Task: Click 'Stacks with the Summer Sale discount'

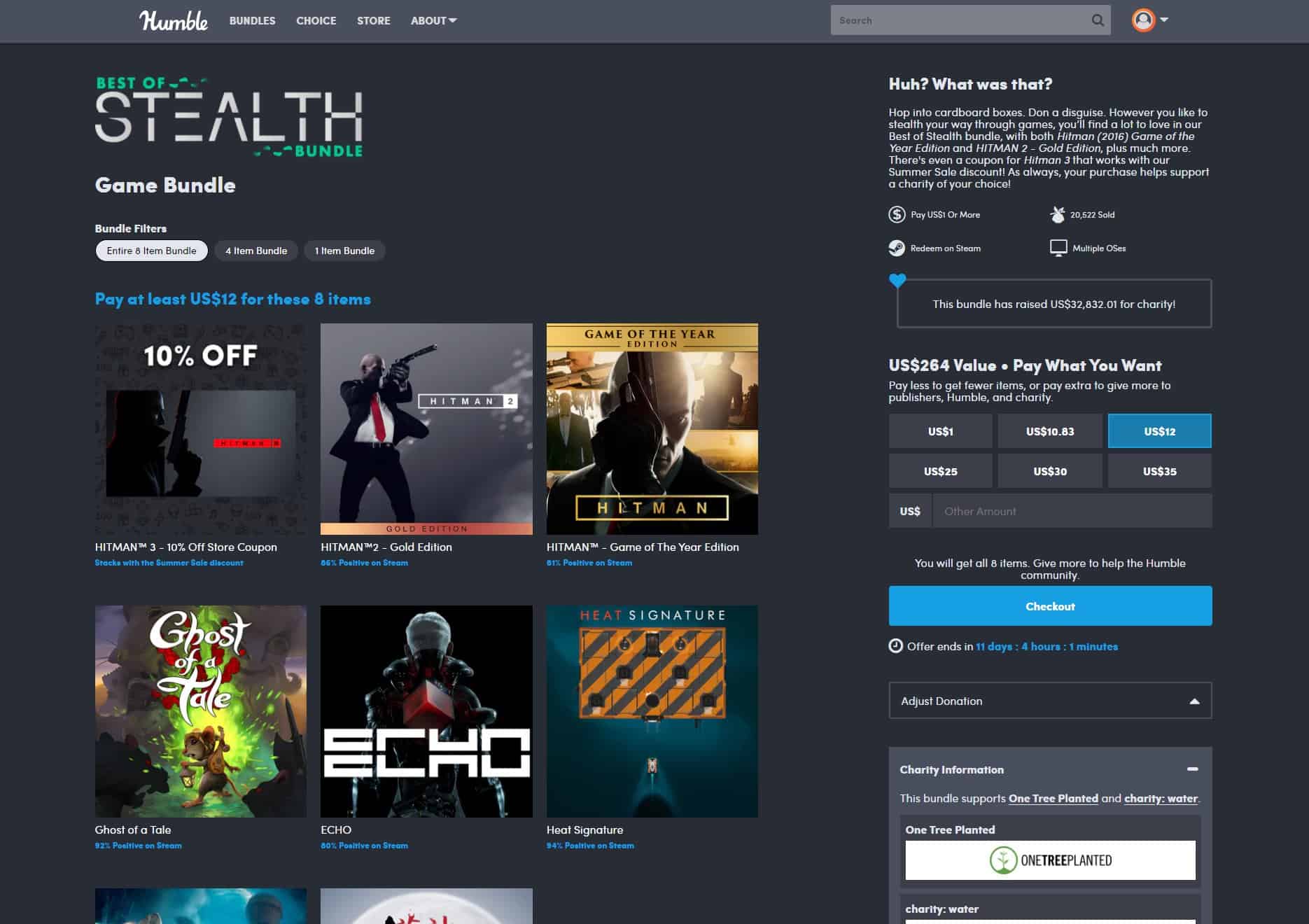Action: coord(169,563)
